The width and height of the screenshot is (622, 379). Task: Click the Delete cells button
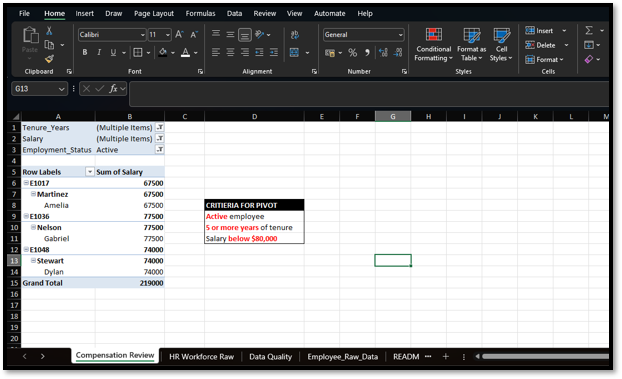[x=541, y=45]
